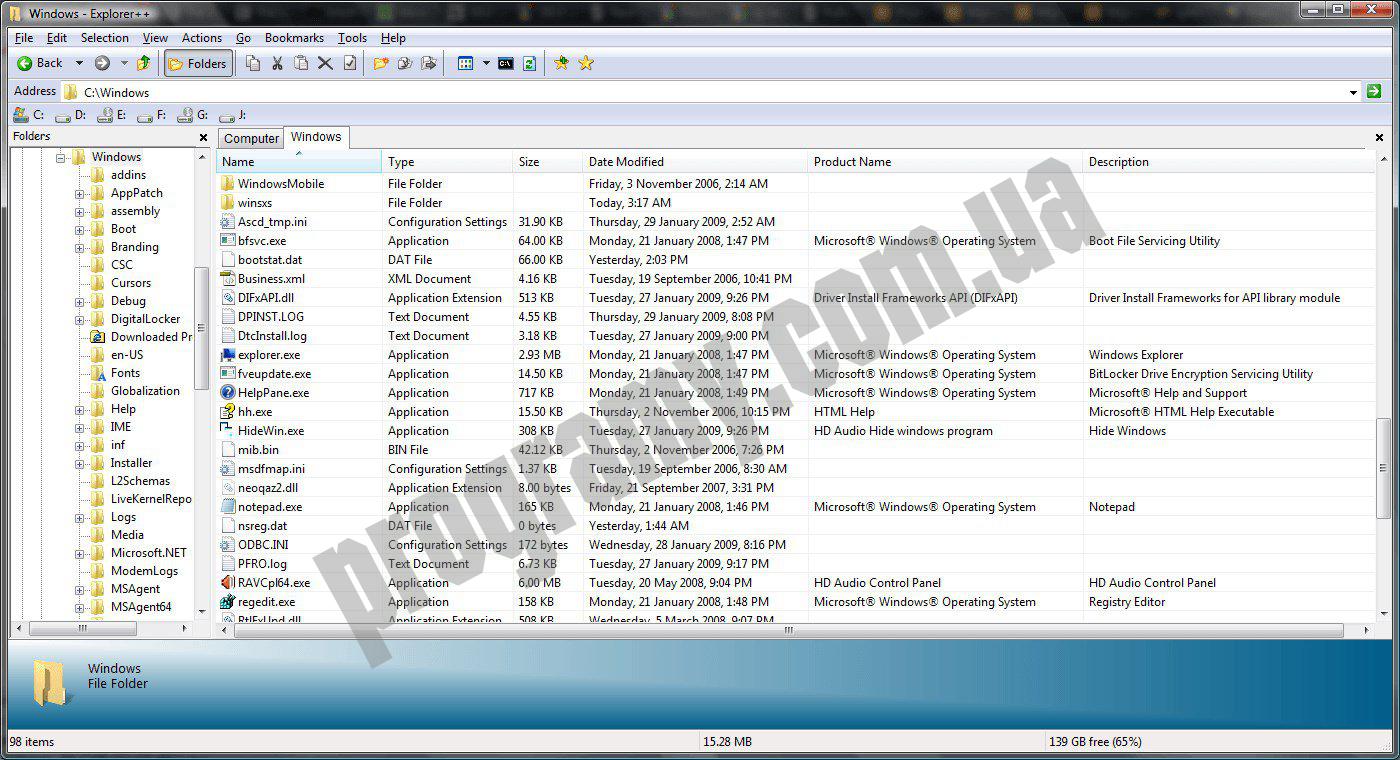Select explorer.exe in the file list
Image resolution: width=1400 pixels, height=760 pixels.
pos(268,355)
